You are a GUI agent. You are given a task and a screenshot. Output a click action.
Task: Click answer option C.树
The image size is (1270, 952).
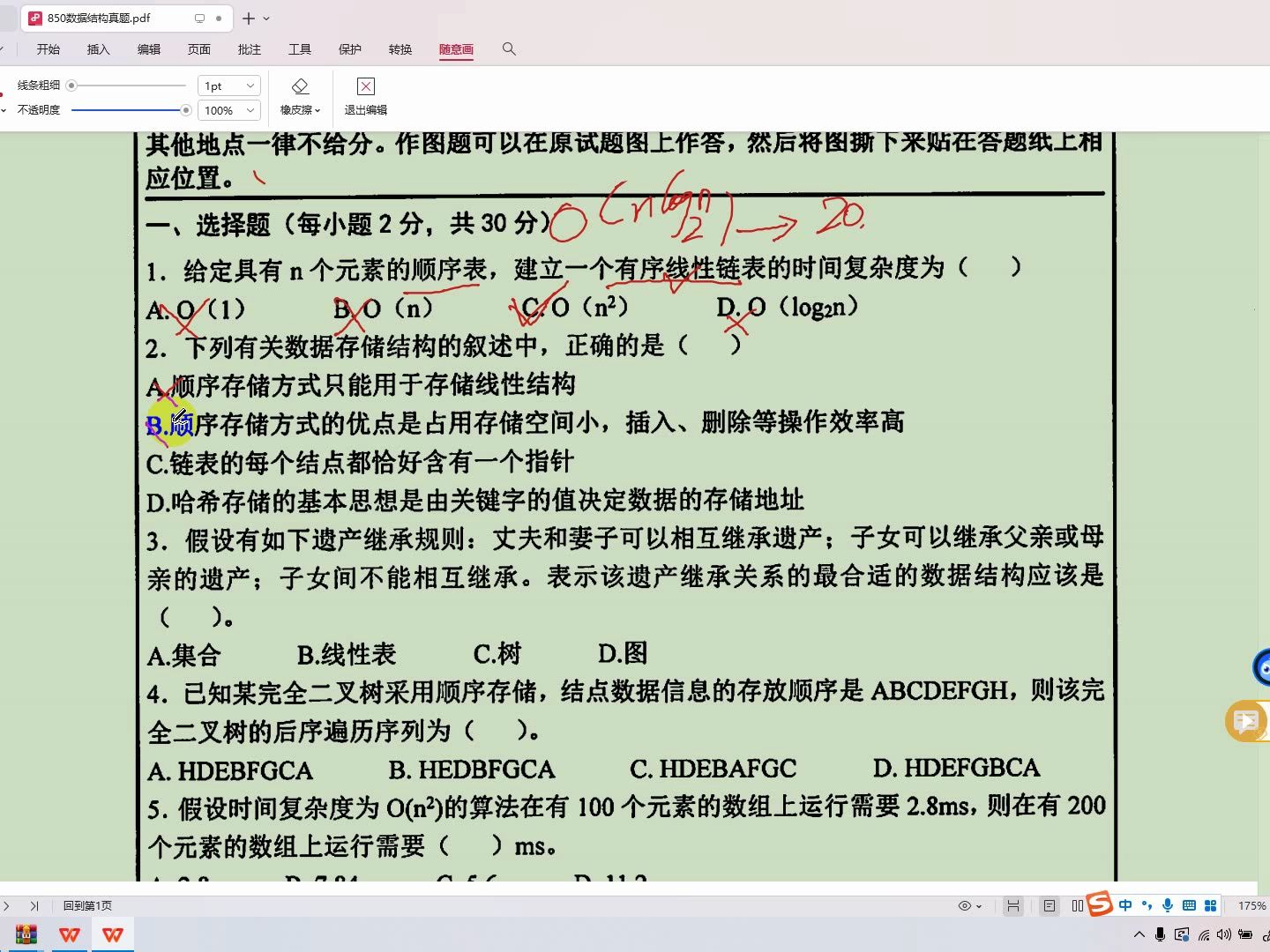click(x=497, y=653)
